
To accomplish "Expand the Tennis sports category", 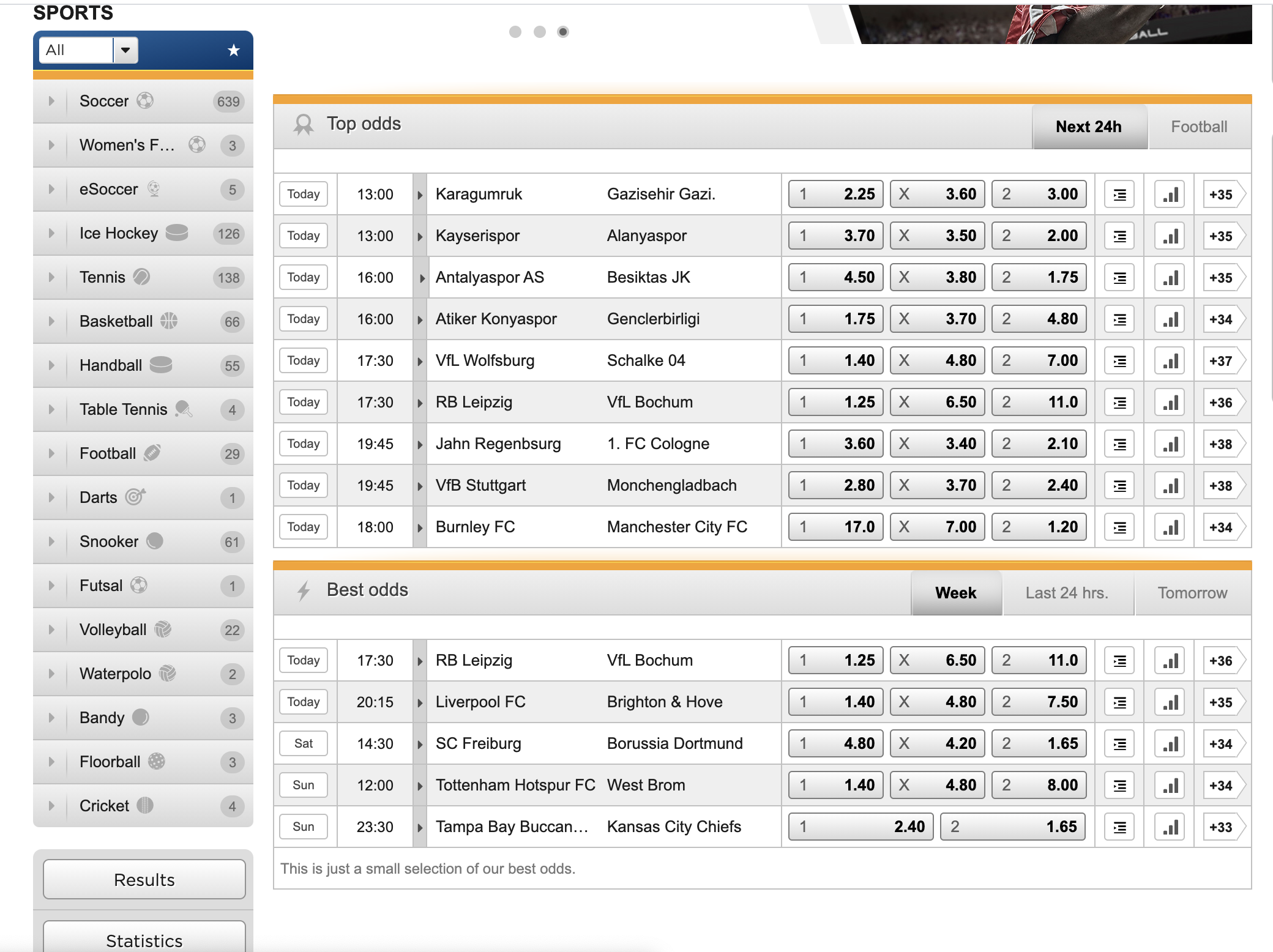I will pyautogui.click(x=52, y=277).
